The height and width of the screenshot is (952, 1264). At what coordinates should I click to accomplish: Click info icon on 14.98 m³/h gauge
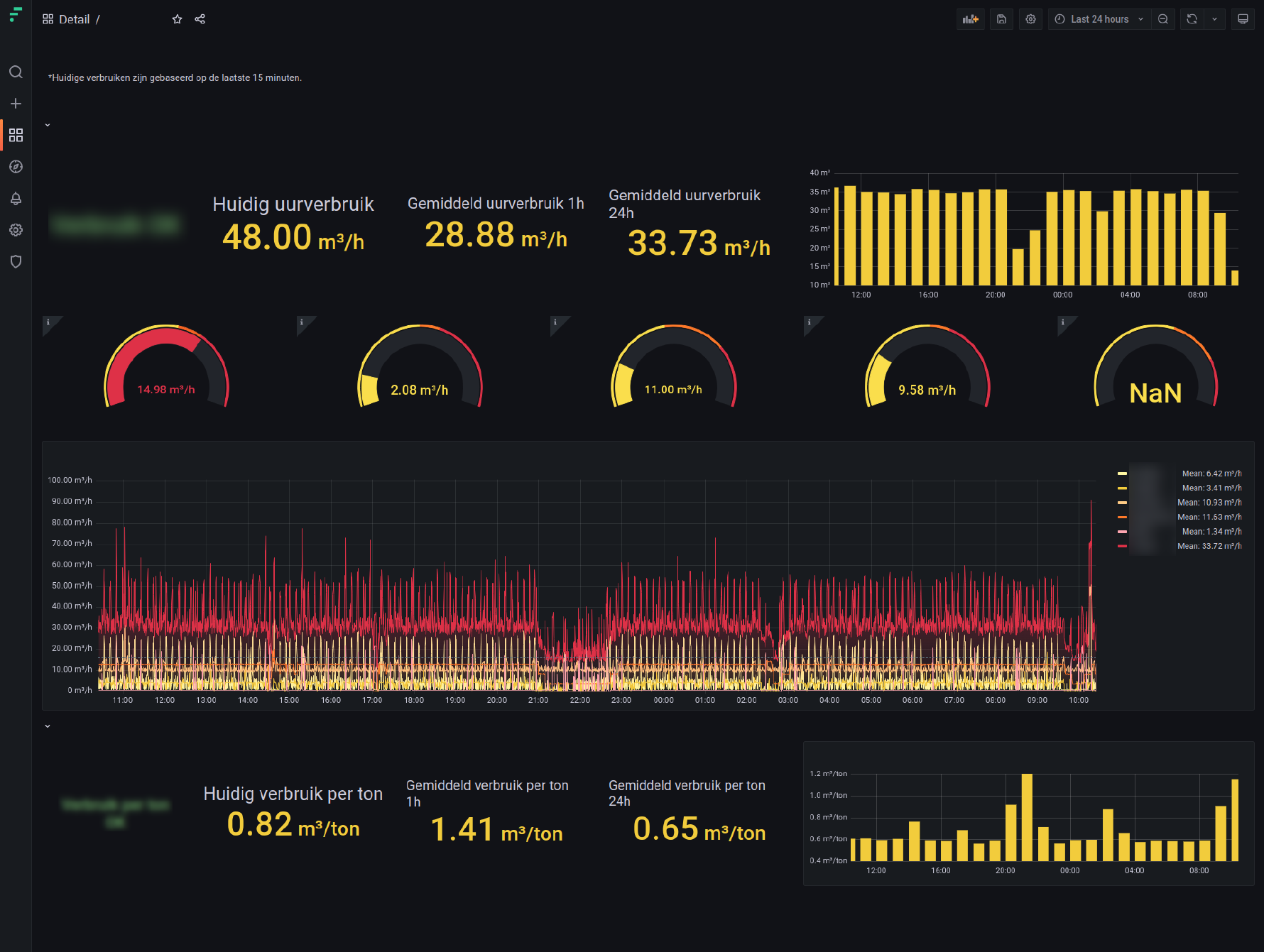coord(48,322)
